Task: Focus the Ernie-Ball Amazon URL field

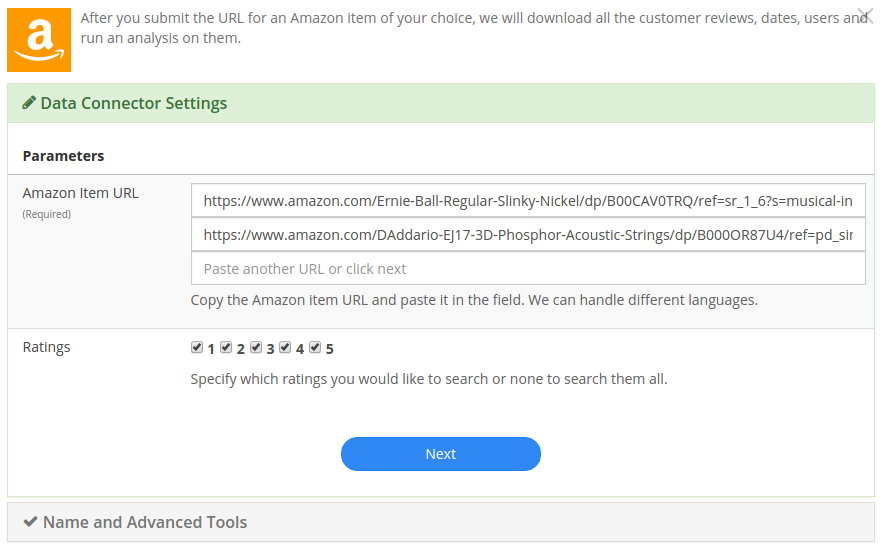Action: pyautogui.click(x=528, y=201)
